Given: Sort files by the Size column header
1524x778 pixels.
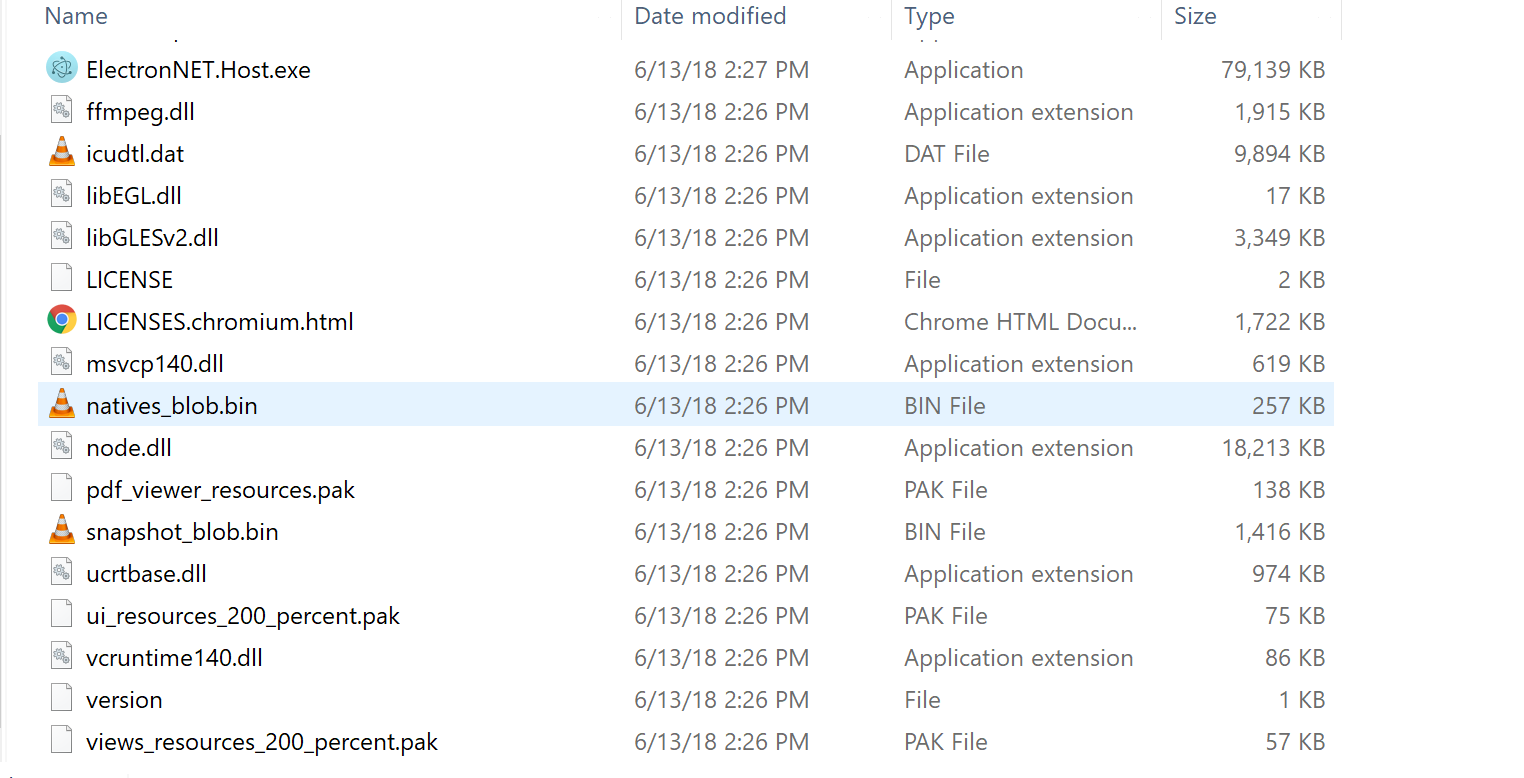Looking at the screenshot, I should tap(1195, 16).
